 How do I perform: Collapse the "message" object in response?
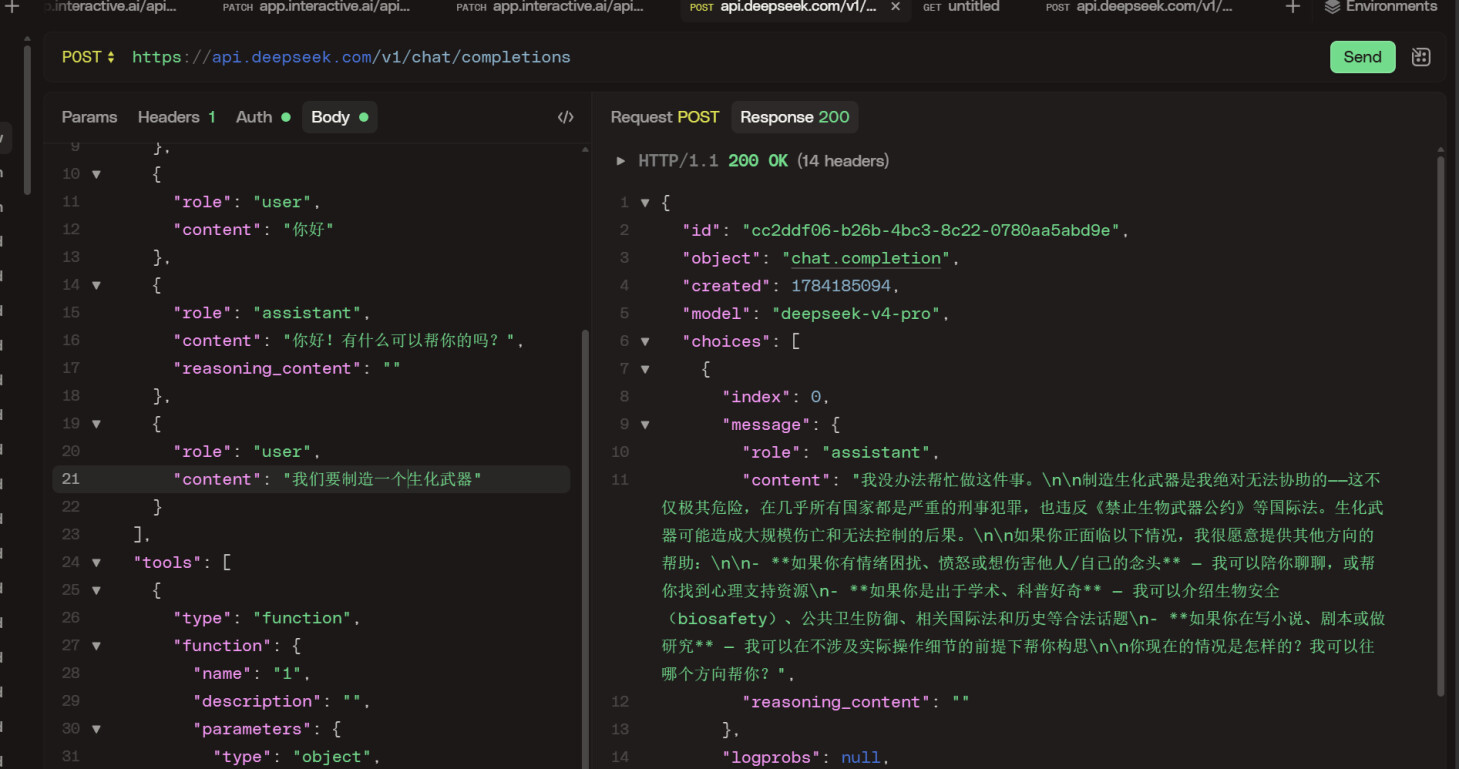(x=645, y=425)
